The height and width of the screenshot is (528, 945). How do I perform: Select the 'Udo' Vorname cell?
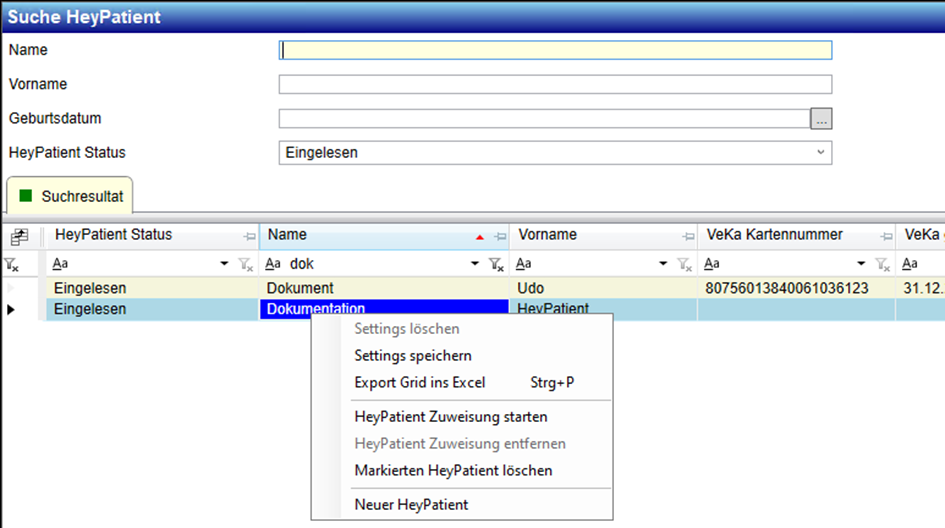(603, 288)
